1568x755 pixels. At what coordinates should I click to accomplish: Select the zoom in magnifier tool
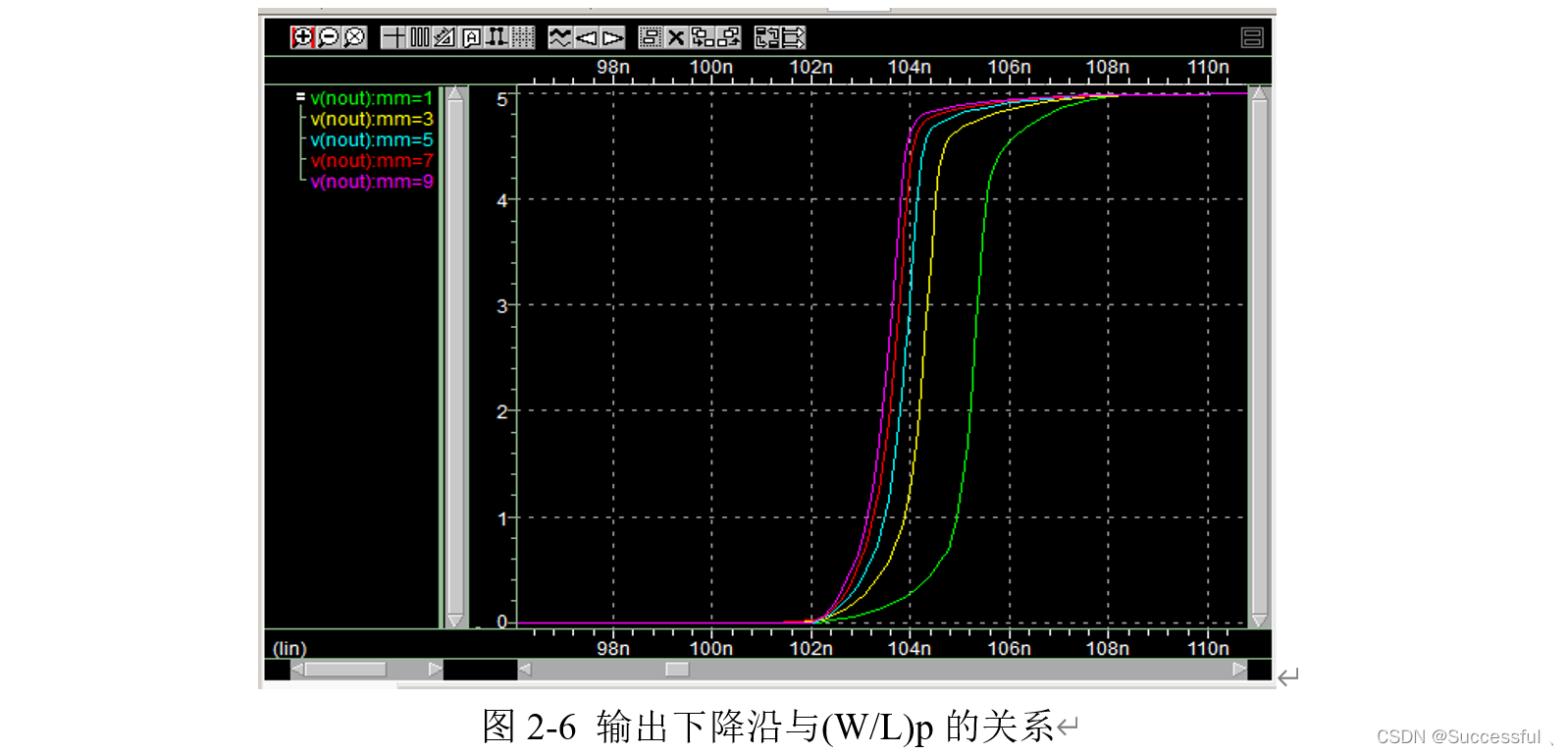[x=302, y=37]
